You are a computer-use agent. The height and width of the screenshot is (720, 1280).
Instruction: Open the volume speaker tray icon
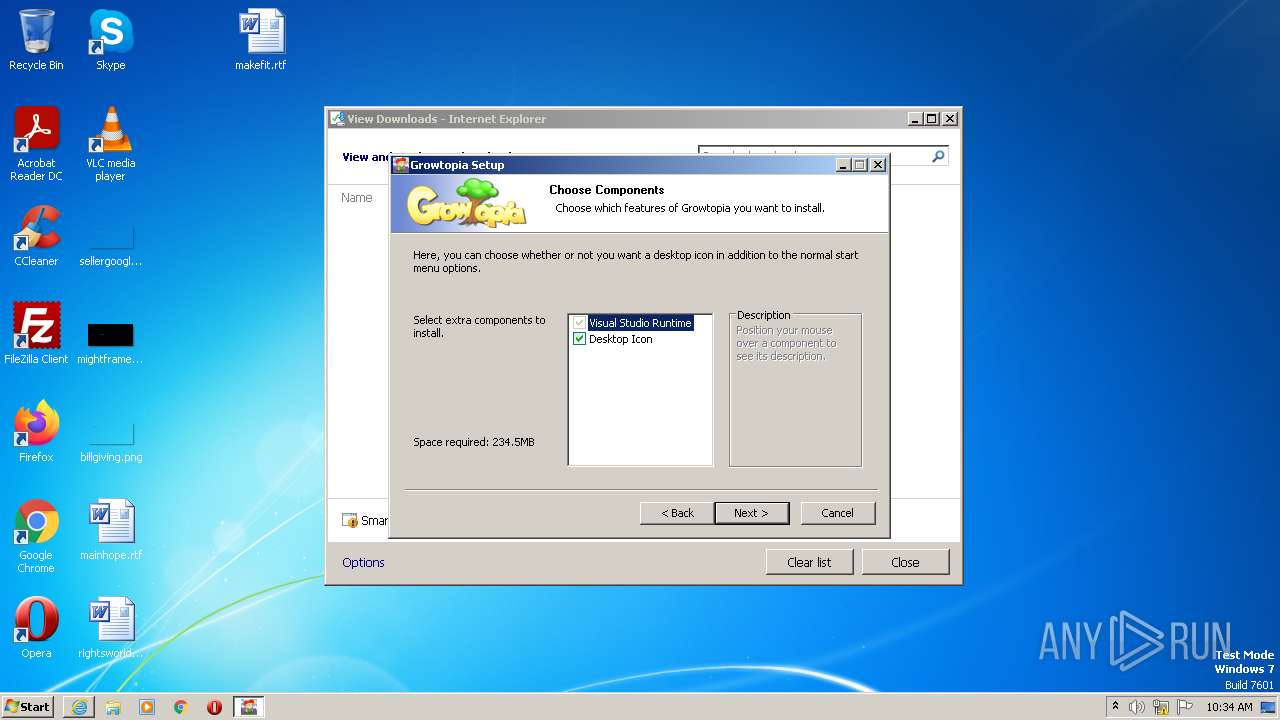[1137, 706]
